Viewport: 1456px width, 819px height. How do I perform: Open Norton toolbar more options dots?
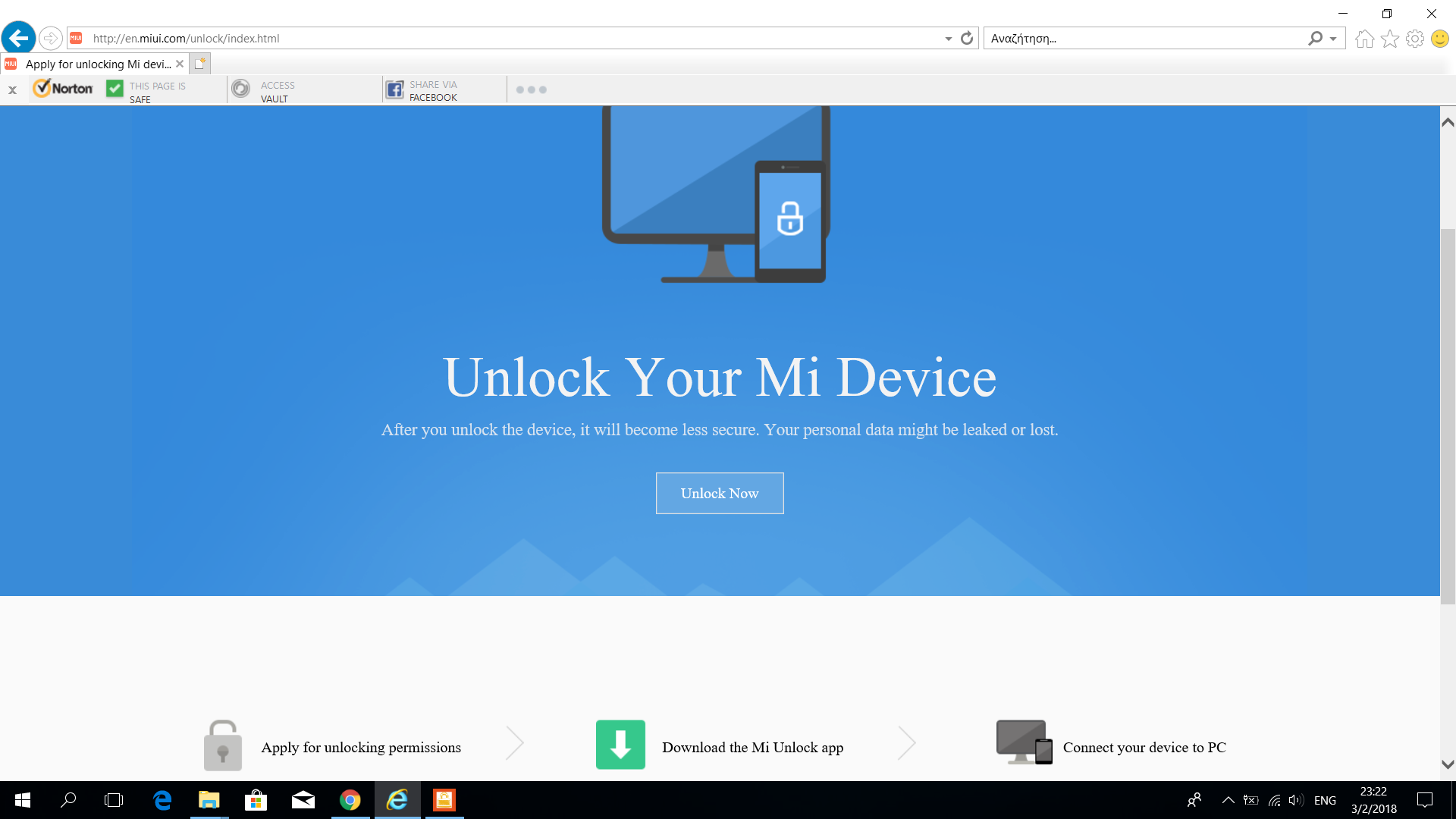click(x=531, y=89)
